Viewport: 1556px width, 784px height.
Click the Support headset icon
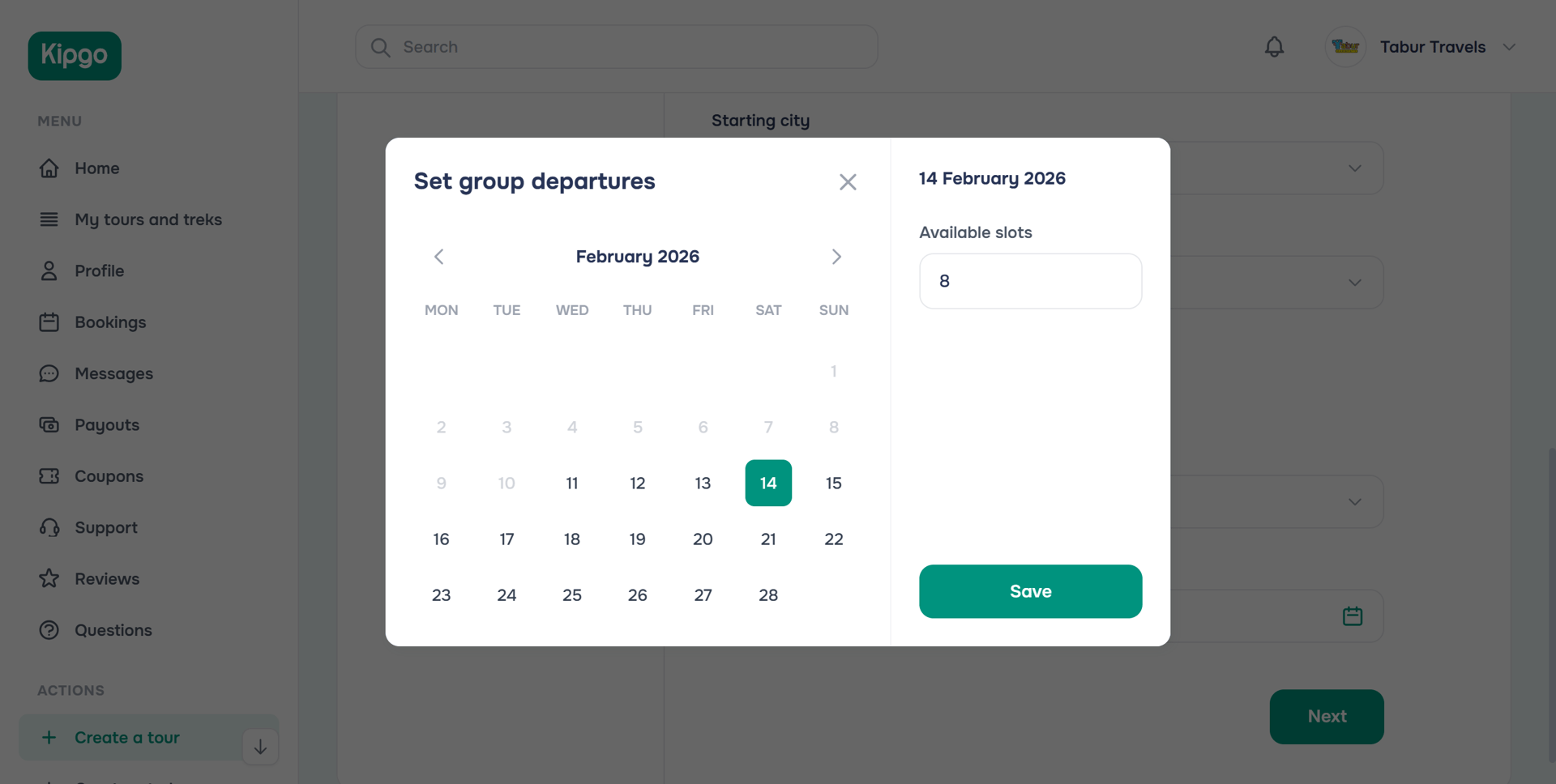49,527
